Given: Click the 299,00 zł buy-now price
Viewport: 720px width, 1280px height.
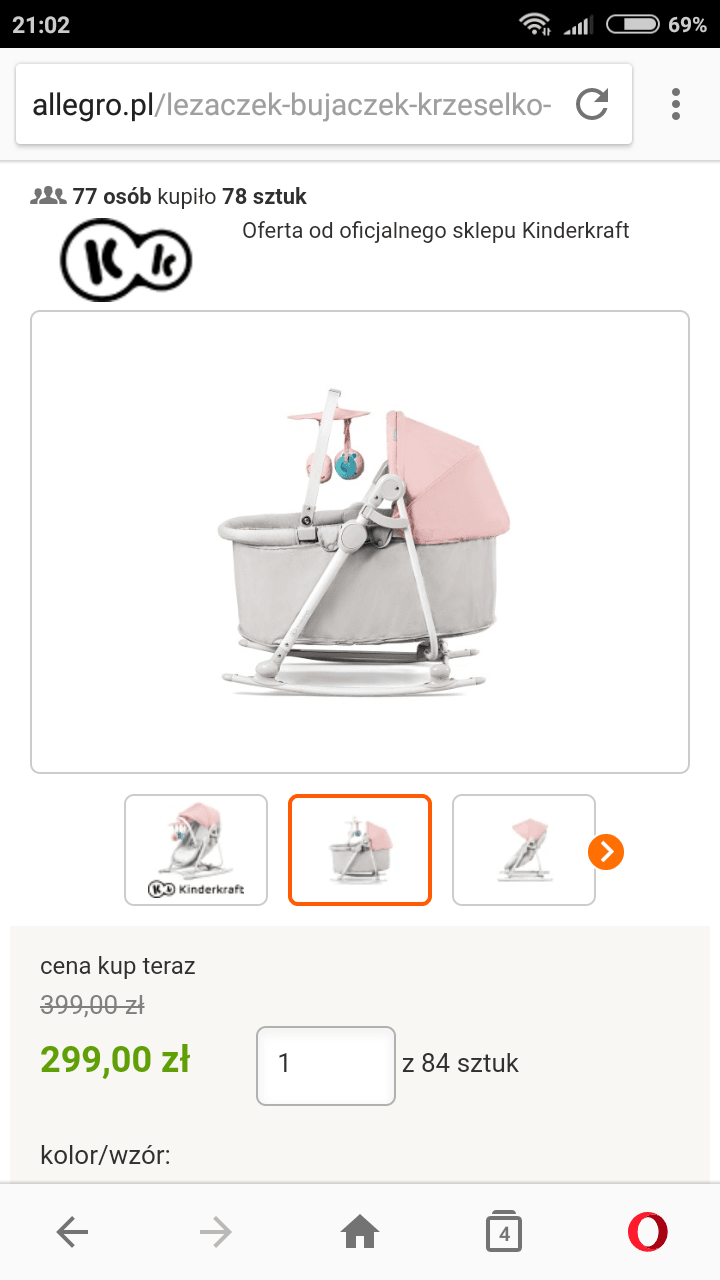Looking at the screenshot, I should (x=115, y=1059).
